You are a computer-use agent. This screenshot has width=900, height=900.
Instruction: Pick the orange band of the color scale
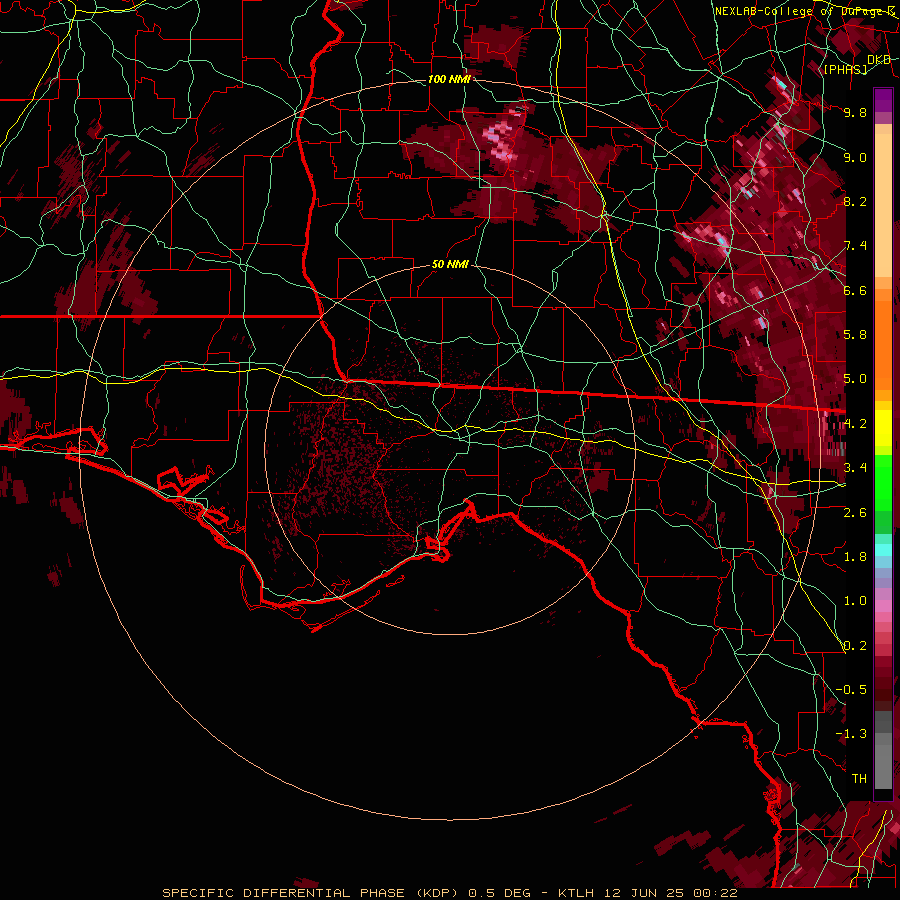pyautogui.click(x=883, y=346)
